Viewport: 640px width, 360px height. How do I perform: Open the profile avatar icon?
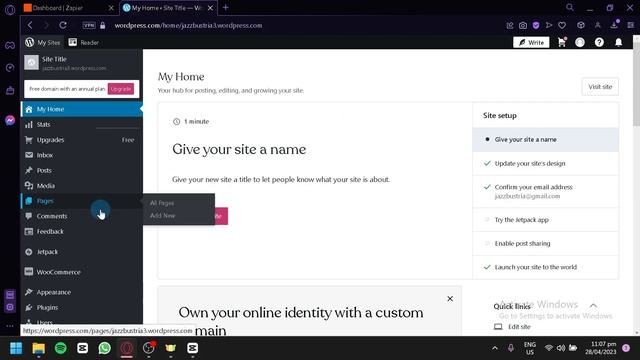(580, 42)
